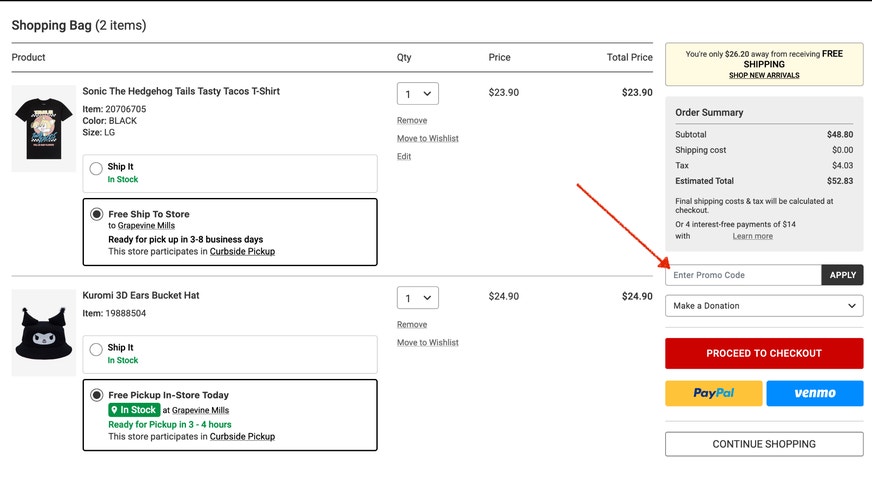Click the Enter Promo Code field

pos(744,275)
